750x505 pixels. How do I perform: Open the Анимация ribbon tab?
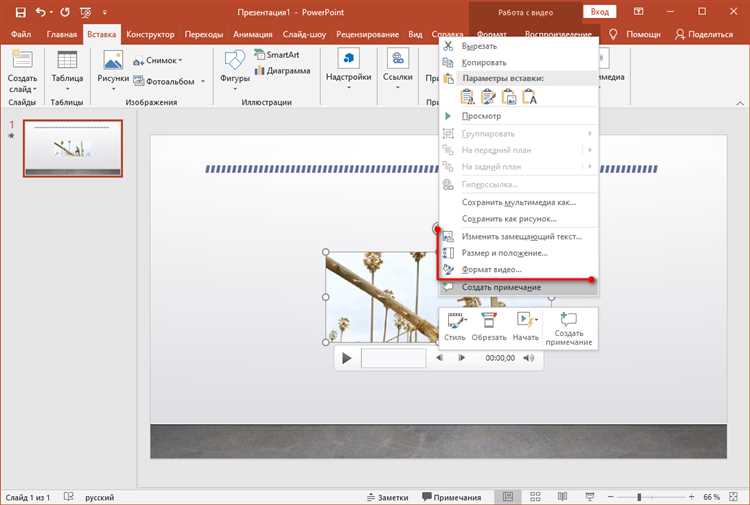pos(252,34)
